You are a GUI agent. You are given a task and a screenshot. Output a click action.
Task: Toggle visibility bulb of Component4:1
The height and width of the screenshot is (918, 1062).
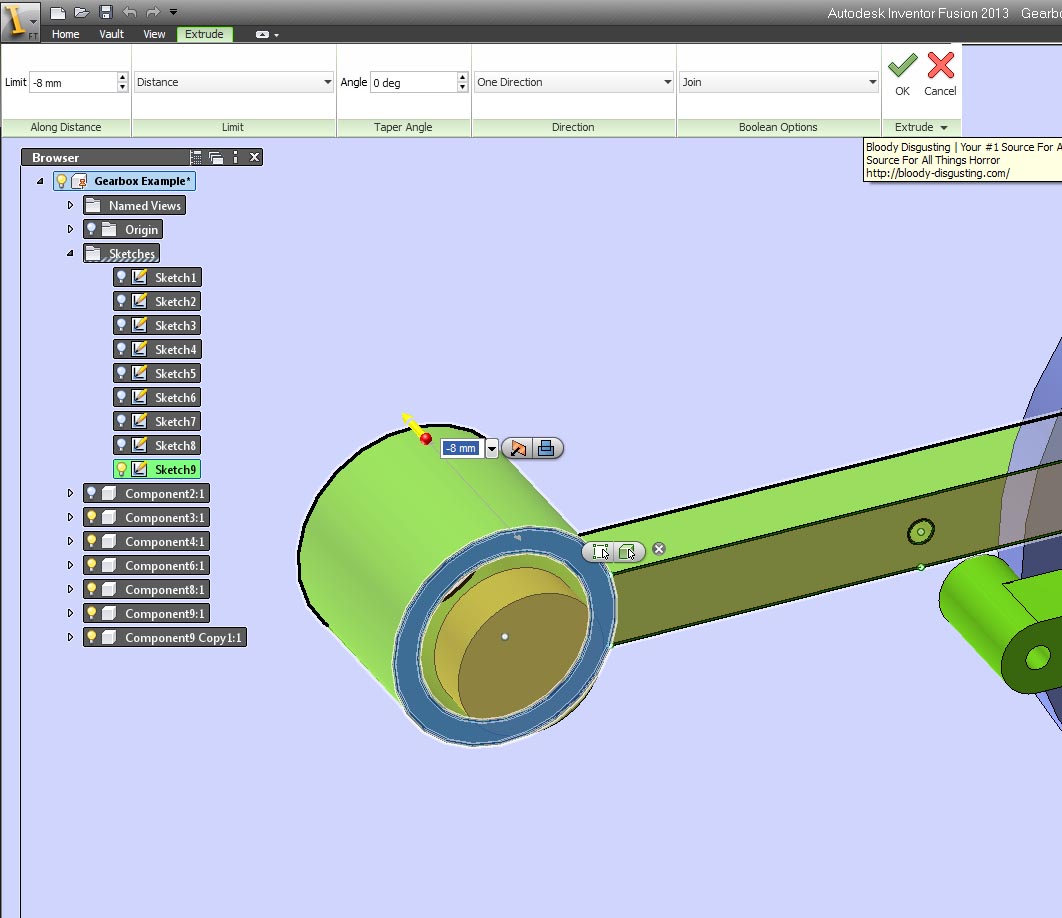pos(91,541)
